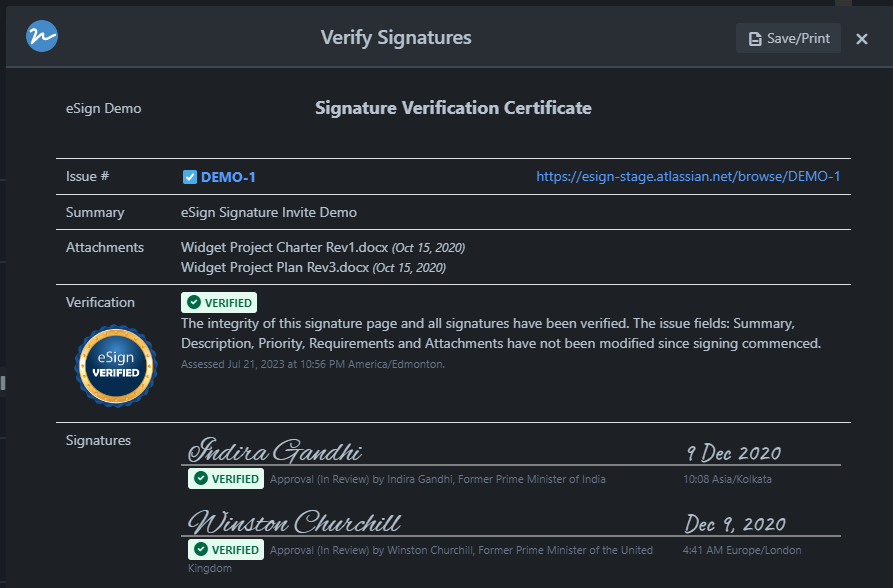Click the VERIFIED badge below Winston Churchill's signature
The width and height of the screenshot is (893, 588).
[x=226, y=549]
